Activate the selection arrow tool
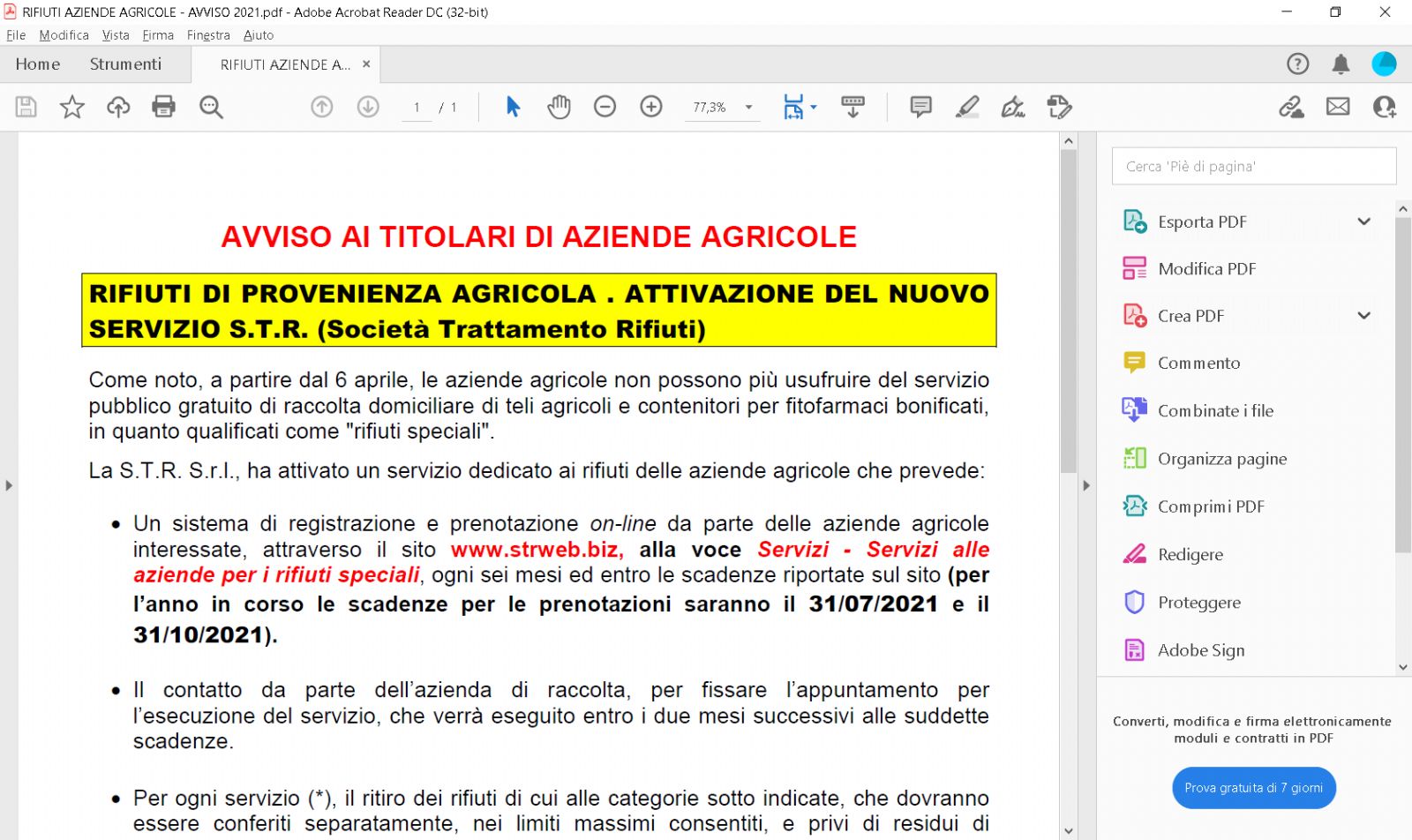Image resolution: width=1412 pixels, height=840 pixels. (513, 107)
